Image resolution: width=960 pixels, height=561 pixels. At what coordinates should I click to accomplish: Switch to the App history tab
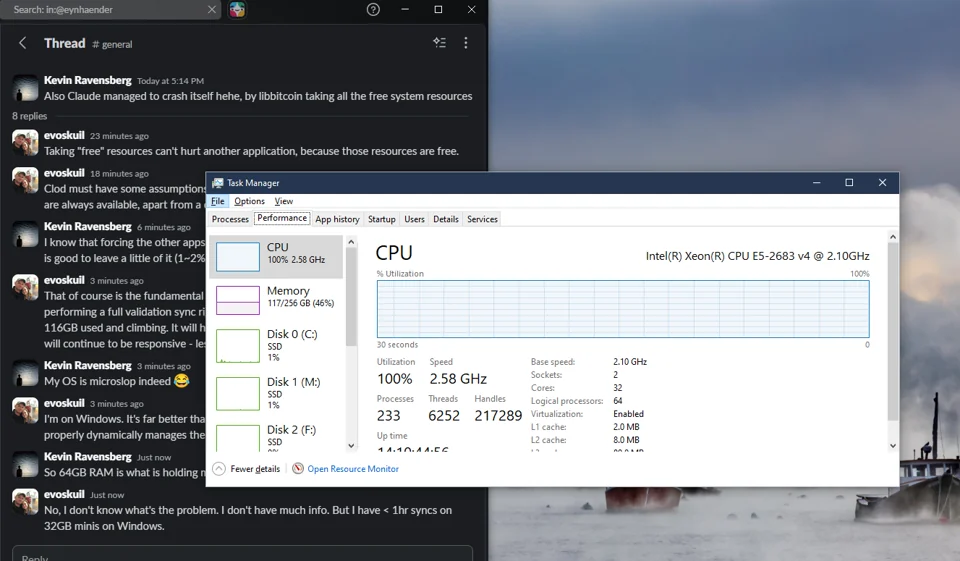coord(337,219)
